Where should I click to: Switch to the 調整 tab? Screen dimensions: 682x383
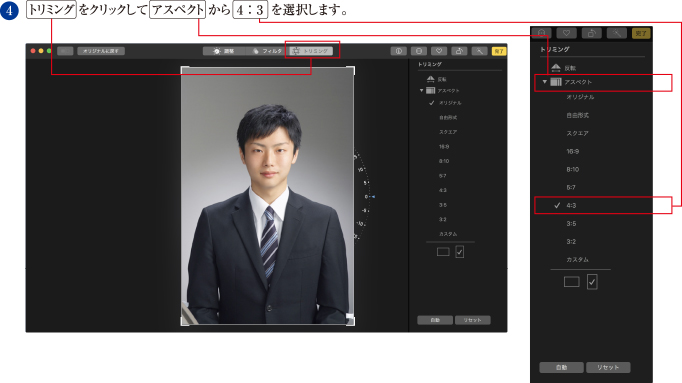(224, 51)
